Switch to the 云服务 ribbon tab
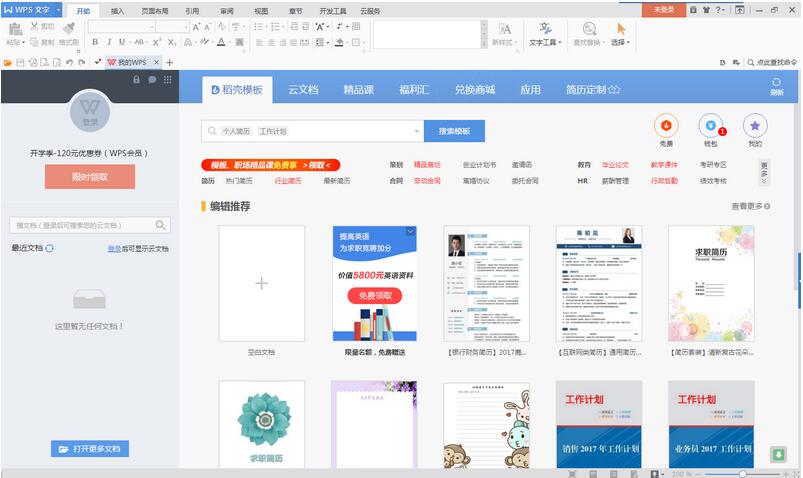 pos(370,11)
